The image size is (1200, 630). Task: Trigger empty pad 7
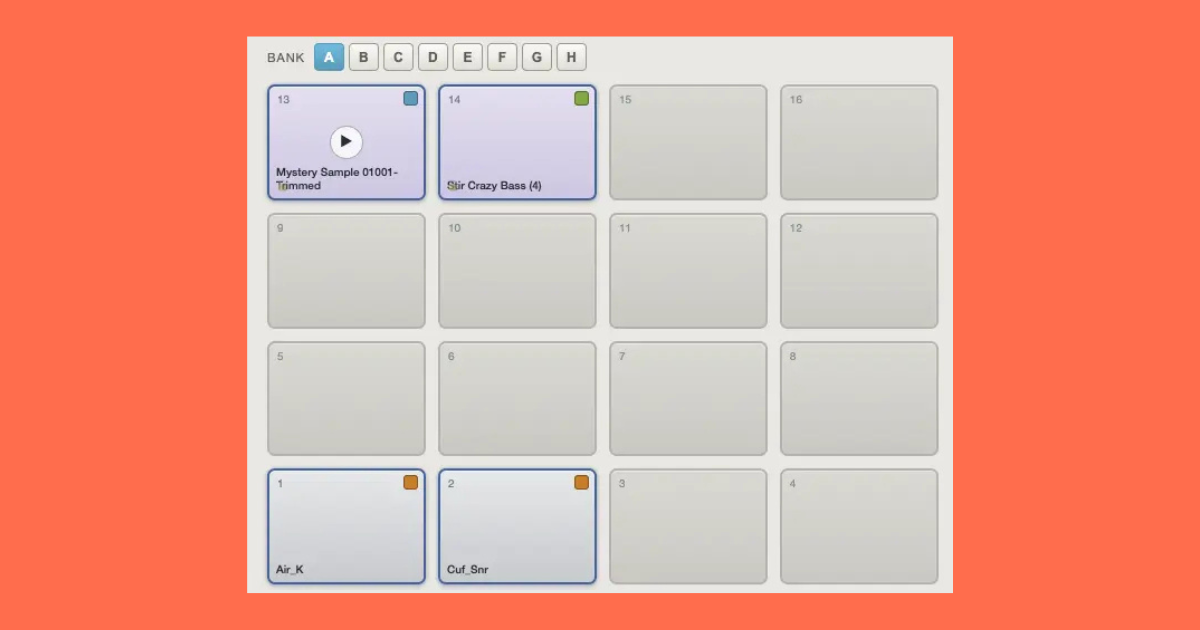(x=688, y=399)
